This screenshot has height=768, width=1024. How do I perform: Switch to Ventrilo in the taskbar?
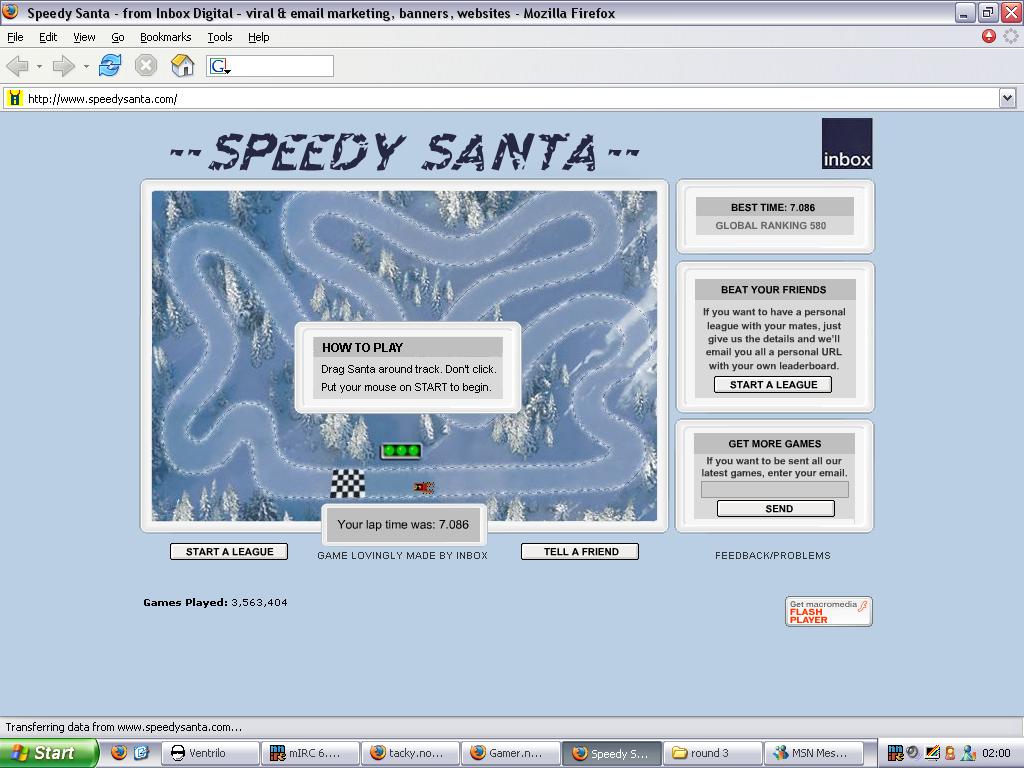pos(210,753)
